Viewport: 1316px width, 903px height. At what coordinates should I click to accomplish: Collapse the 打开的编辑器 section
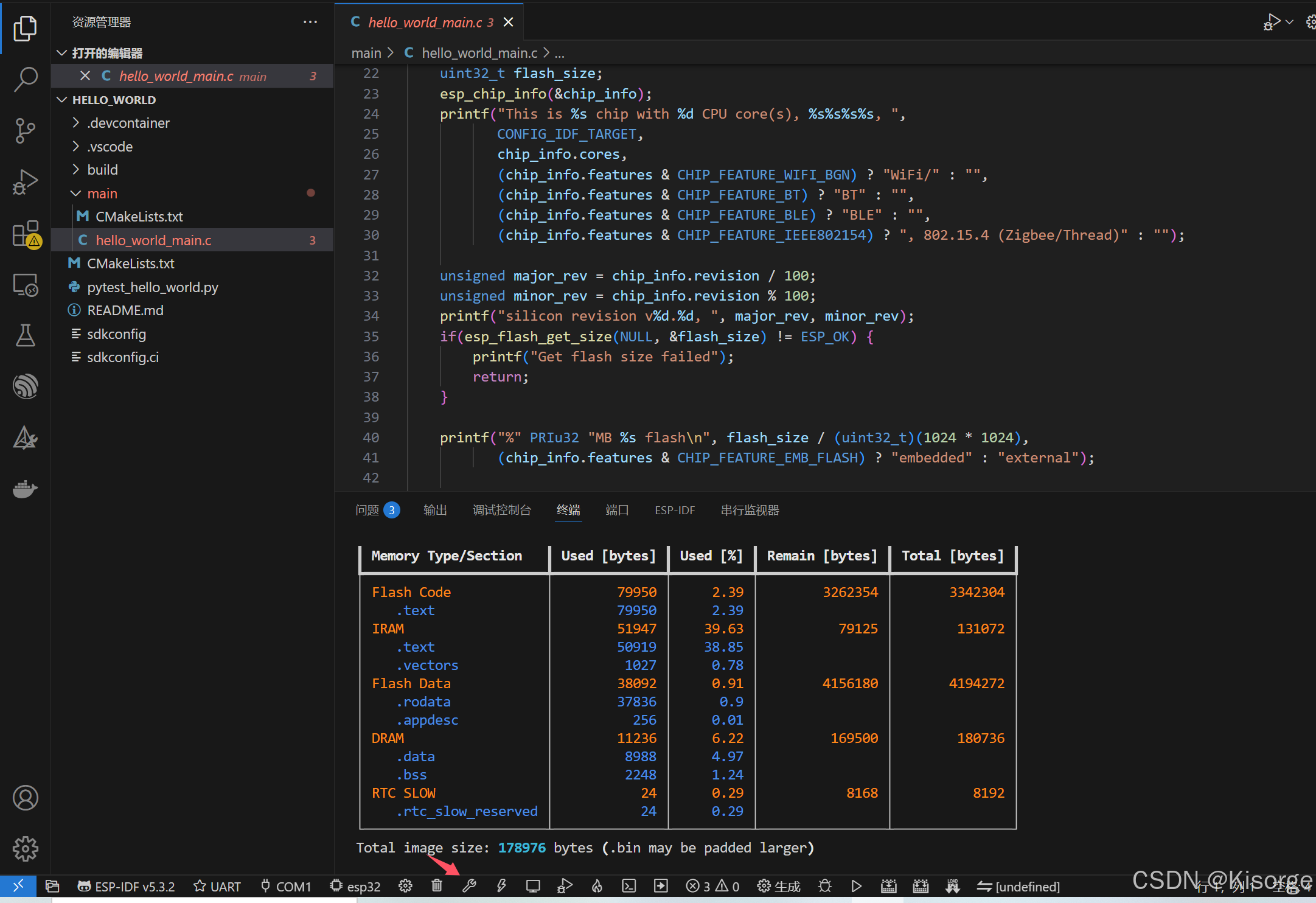[x=61, y=53]
